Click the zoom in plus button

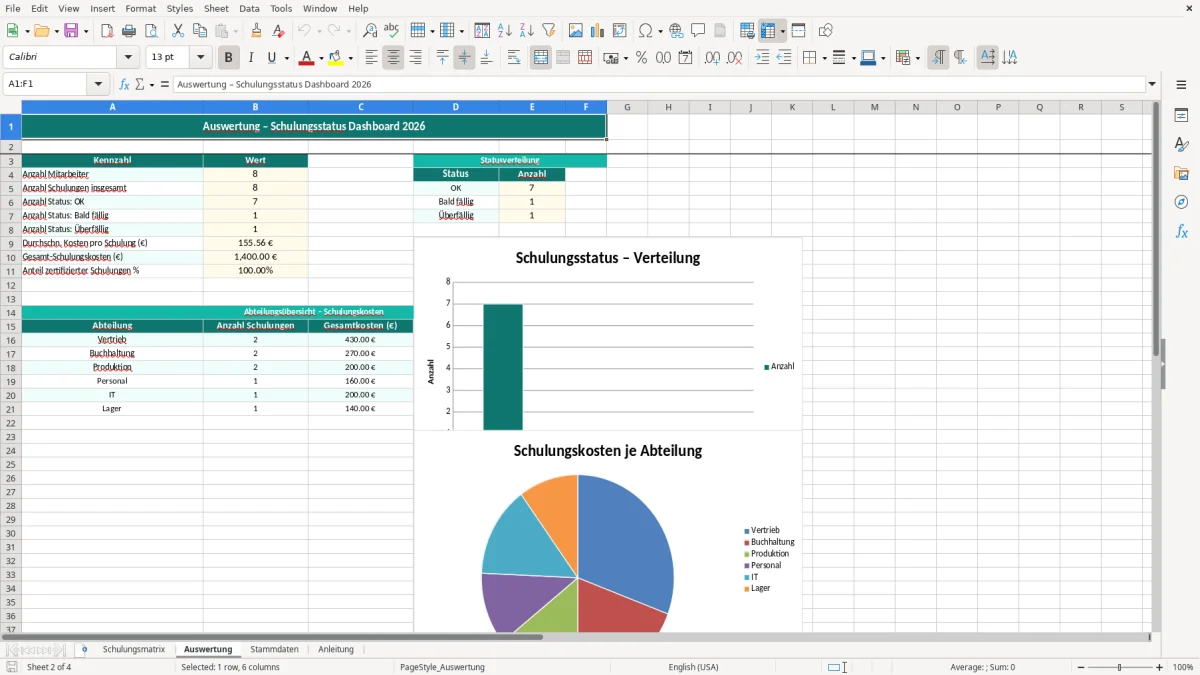[1160, 667]
